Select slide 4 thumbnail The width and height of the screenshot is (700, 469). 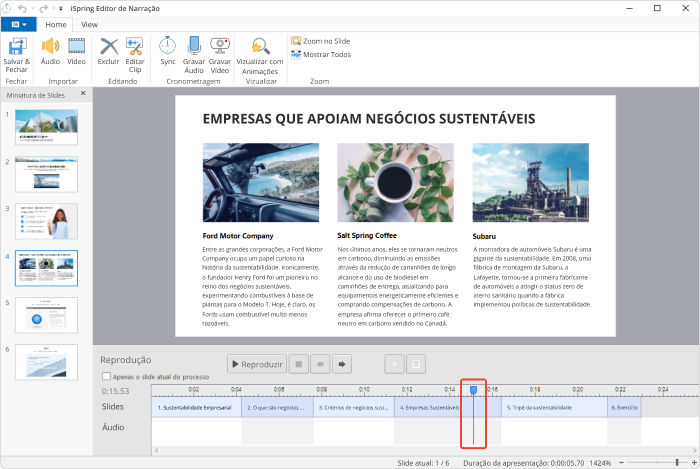click(x=46, y=268)
